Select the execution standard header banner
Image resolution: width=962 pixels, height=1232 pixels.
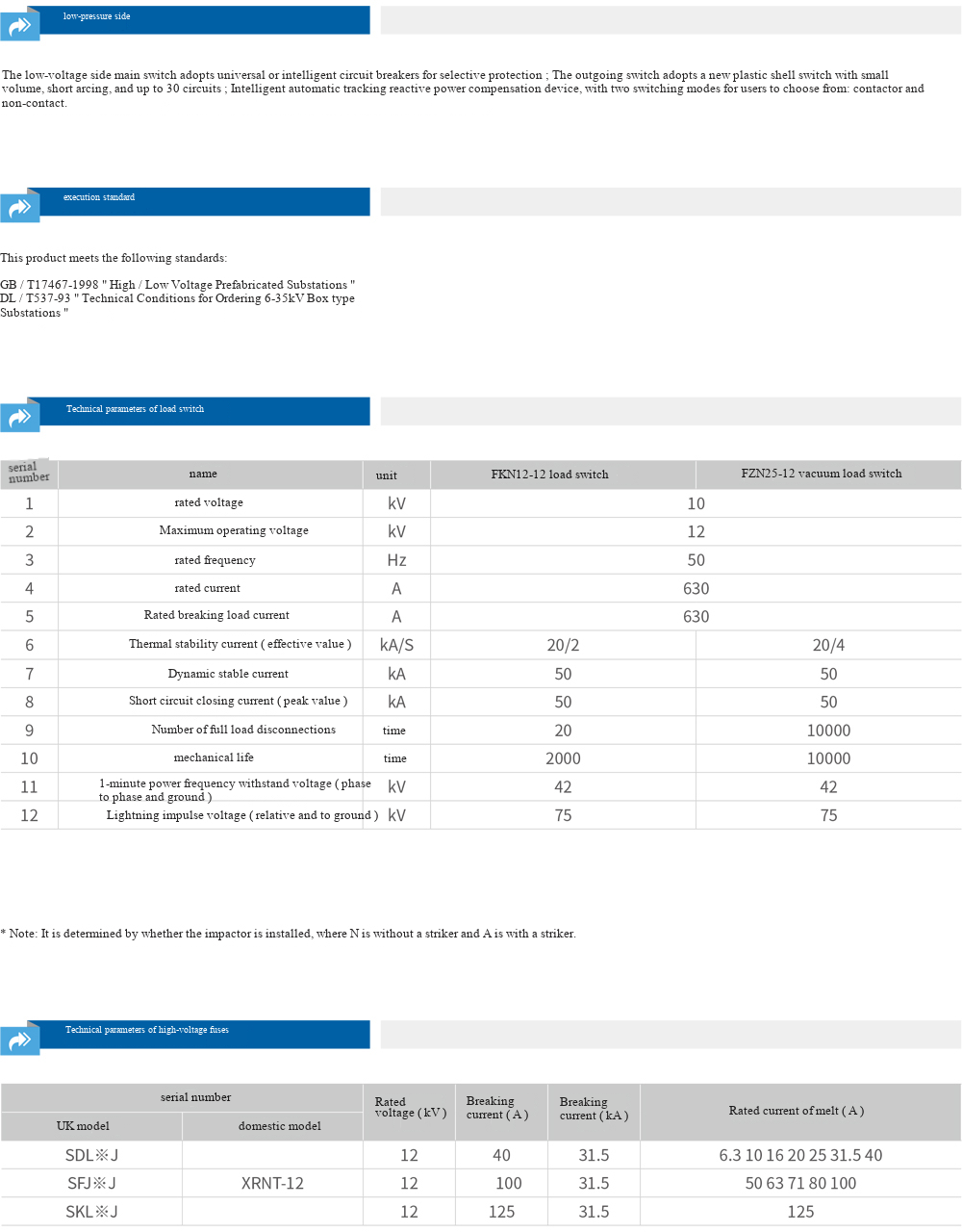(197, 200)
